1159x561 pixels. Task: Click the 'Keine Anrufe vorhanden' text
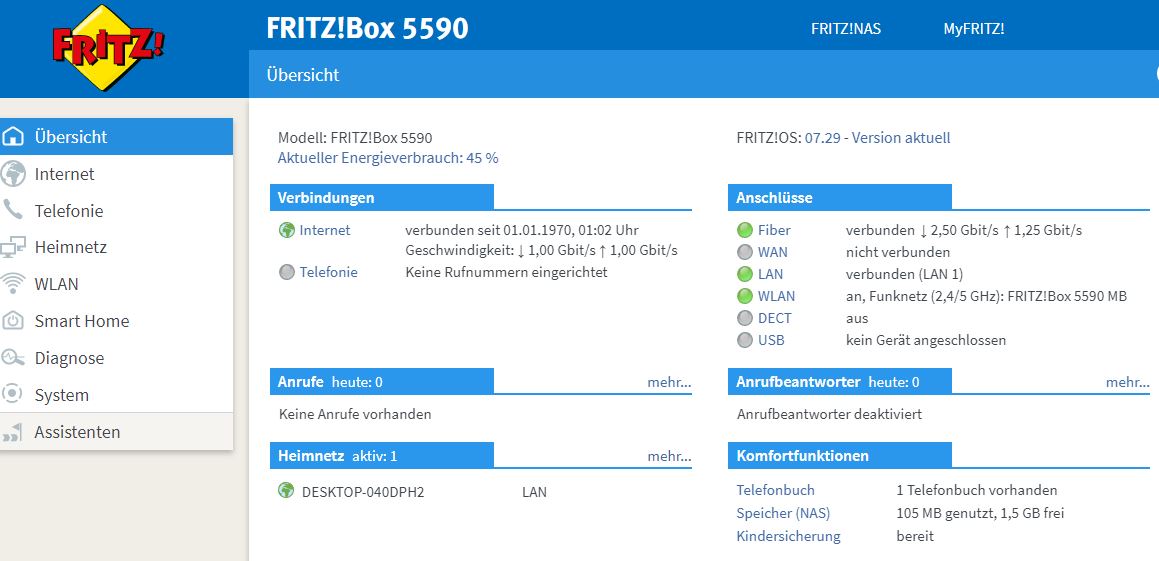tap(355, 414)
